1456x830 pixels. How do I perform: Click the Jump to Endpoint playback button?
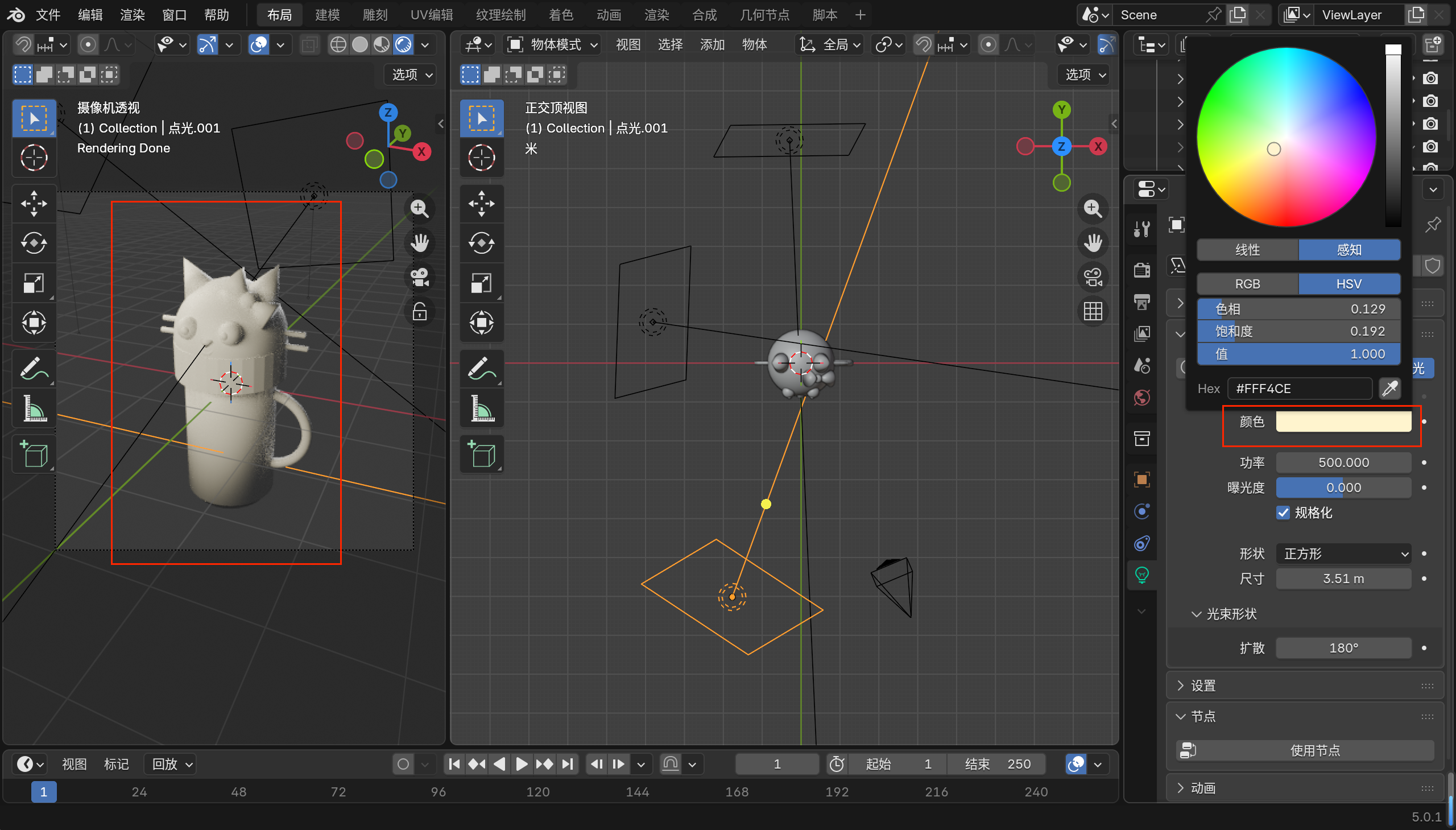[567, 764]
